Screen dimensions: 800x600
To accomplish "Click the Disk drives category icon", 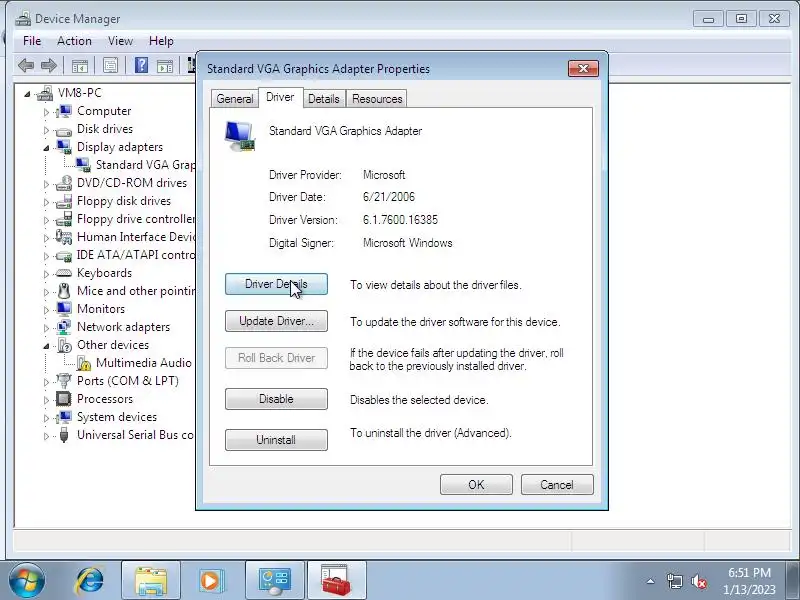I will pyautogui.click(x=64, y=130).
